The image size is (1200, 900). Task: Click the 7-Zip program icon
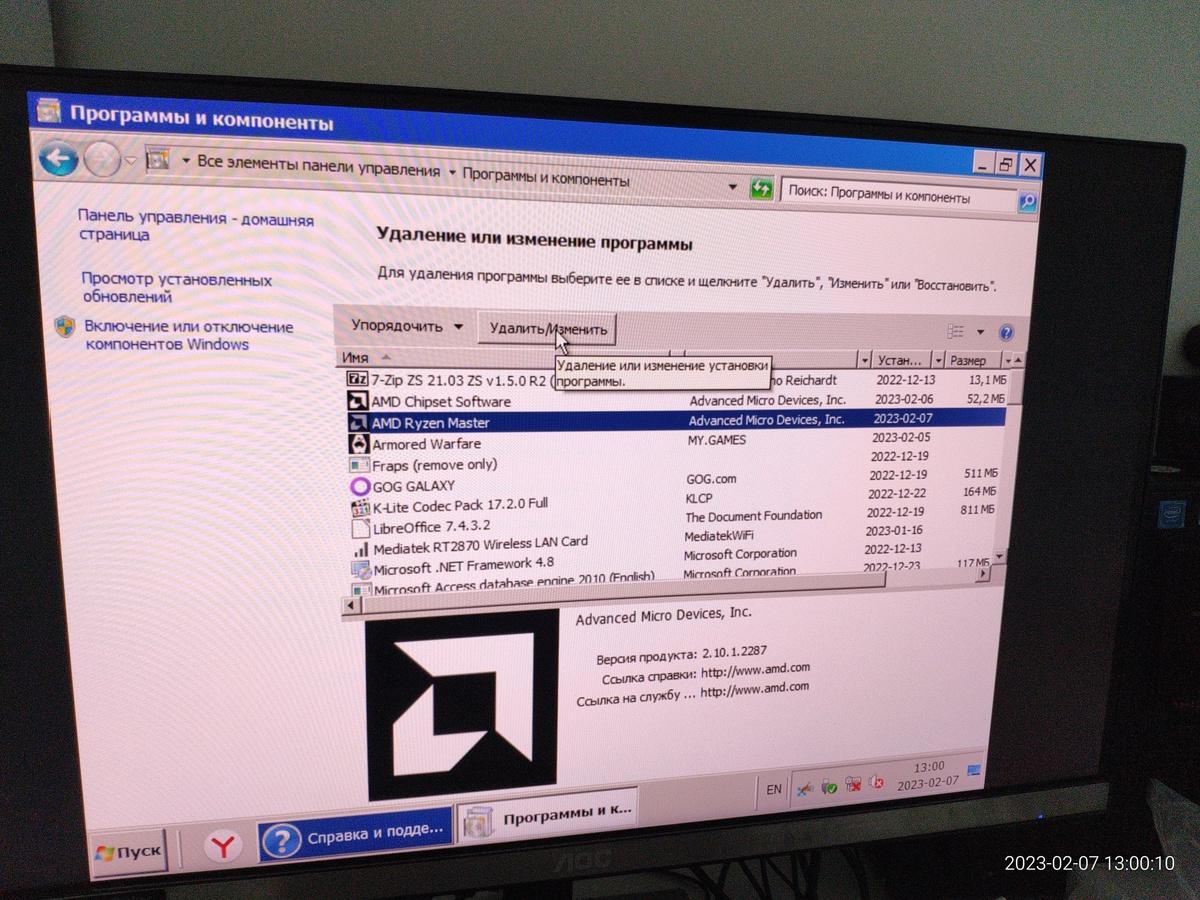click(357, 378)
